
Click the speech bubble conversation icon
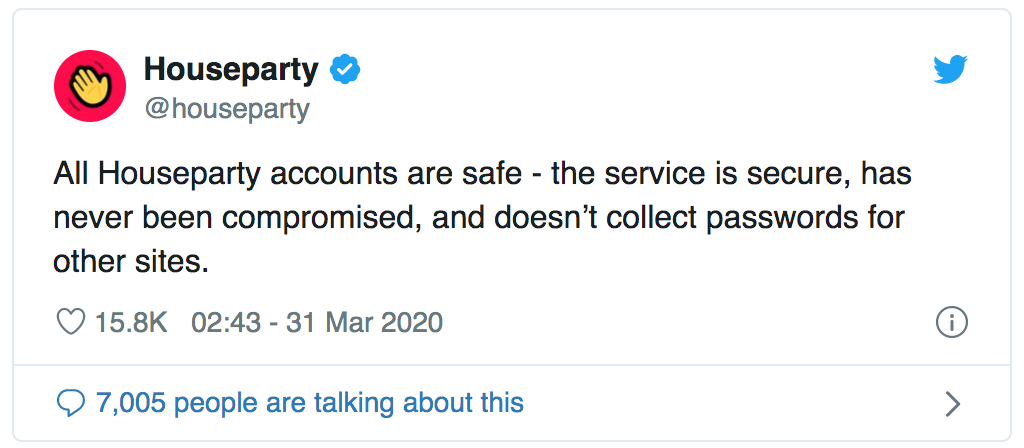pos(71,404)
